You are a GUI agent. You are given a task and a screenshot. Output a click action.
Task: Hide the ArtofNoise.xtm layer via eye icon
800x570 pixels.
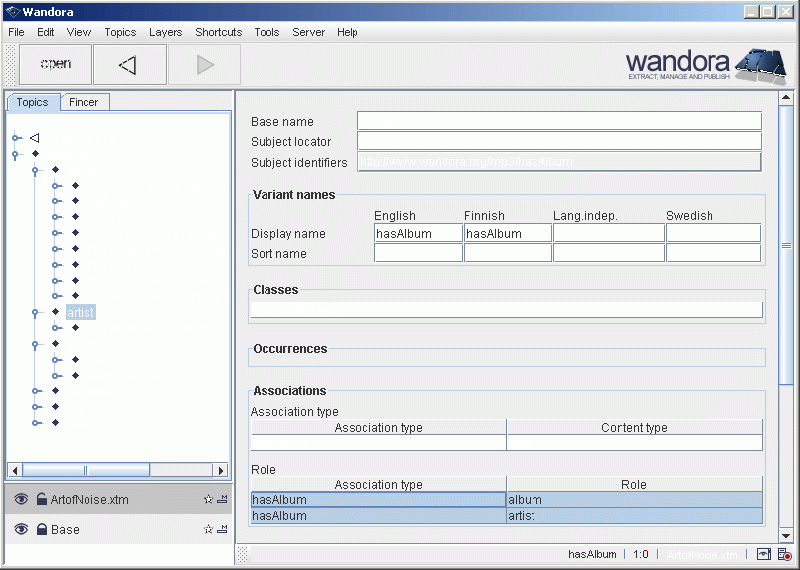tap(21, 499)
